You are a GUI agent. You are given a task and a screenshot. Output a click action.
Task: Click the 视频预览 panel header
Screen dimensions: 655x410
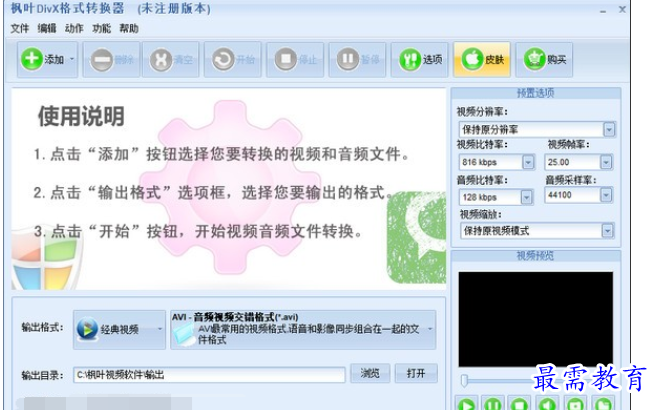pyautogui.click(x=536, y=256)
